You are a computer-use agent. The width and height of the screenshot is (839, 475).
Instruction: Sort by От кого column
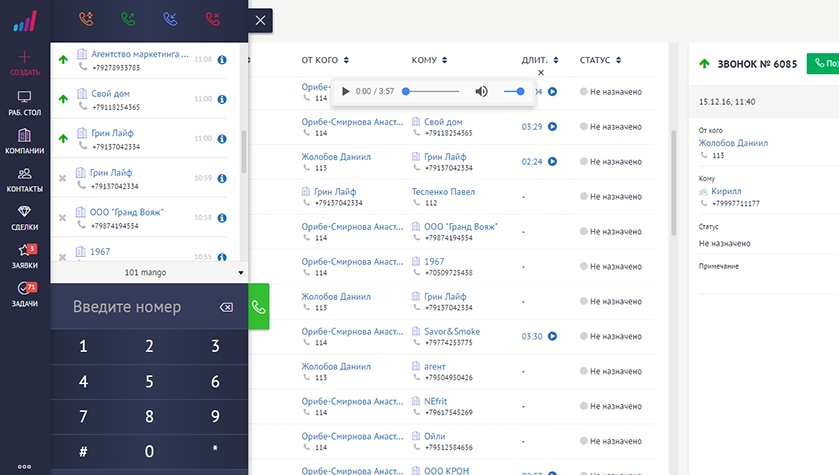[325, 60]
